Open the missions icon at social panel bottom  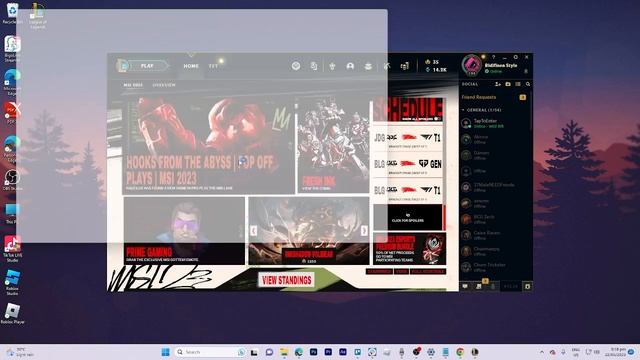pos(479,287)
